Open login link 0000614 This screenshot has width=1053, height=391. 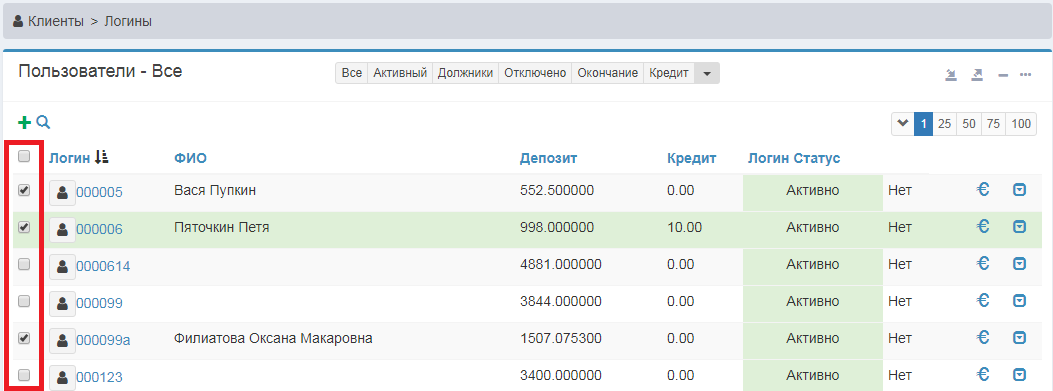click(103, 267)
